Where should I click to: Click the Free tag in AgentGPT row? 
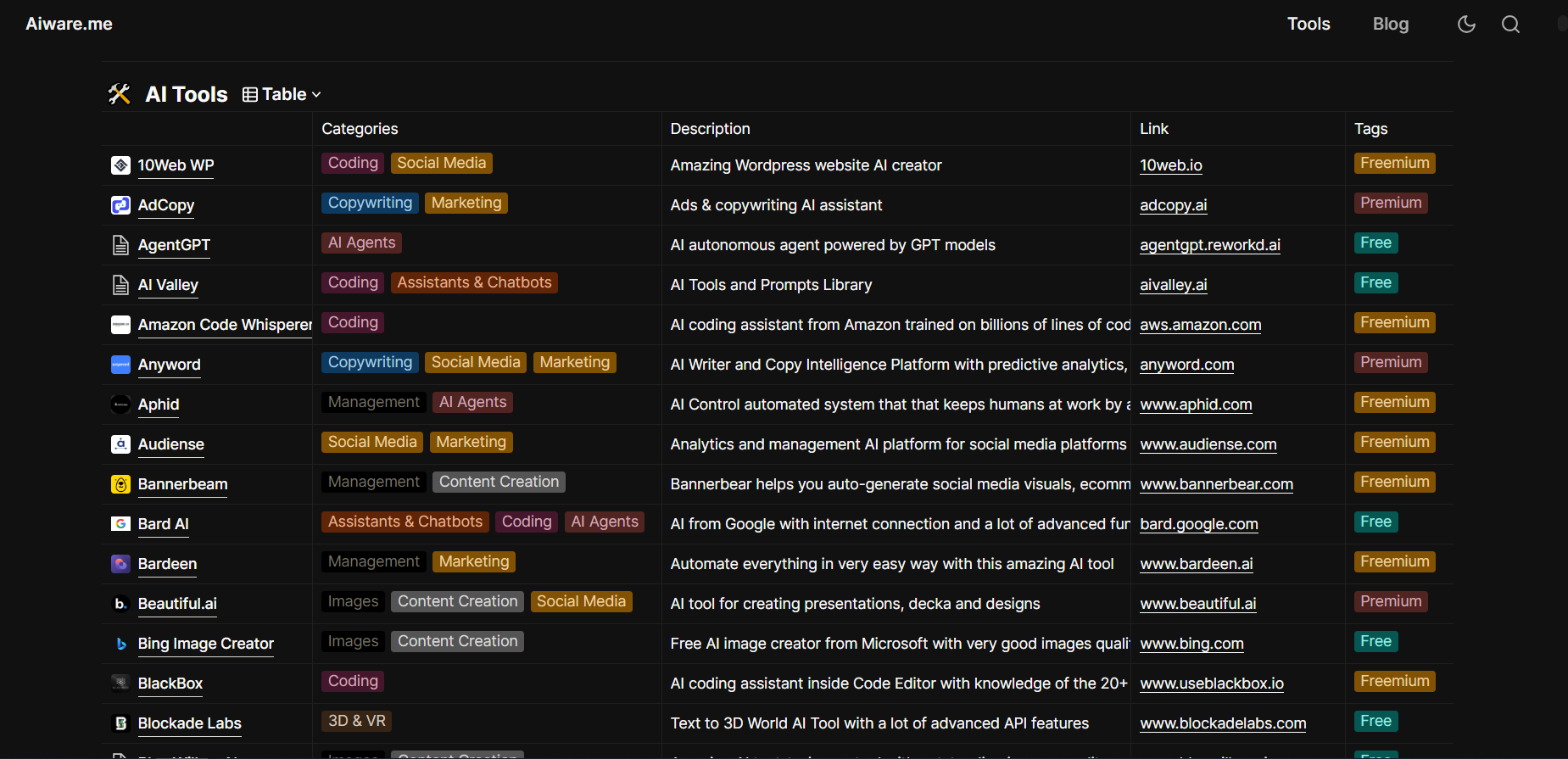point(1375,243)
